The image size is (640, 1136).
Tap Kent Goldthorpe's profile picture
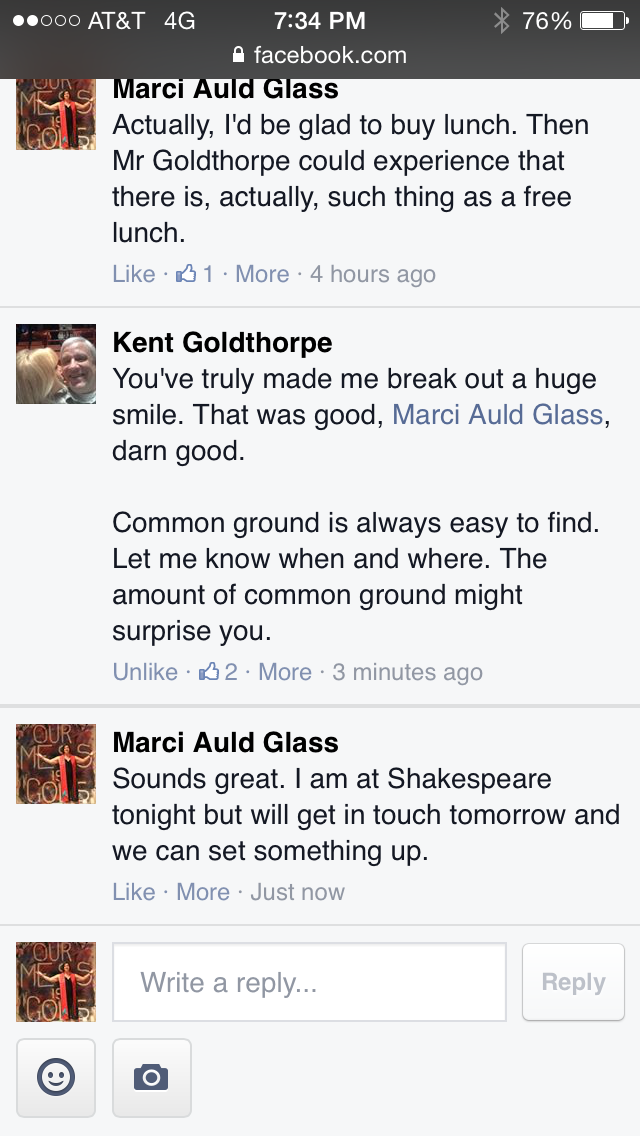(56, 364)
